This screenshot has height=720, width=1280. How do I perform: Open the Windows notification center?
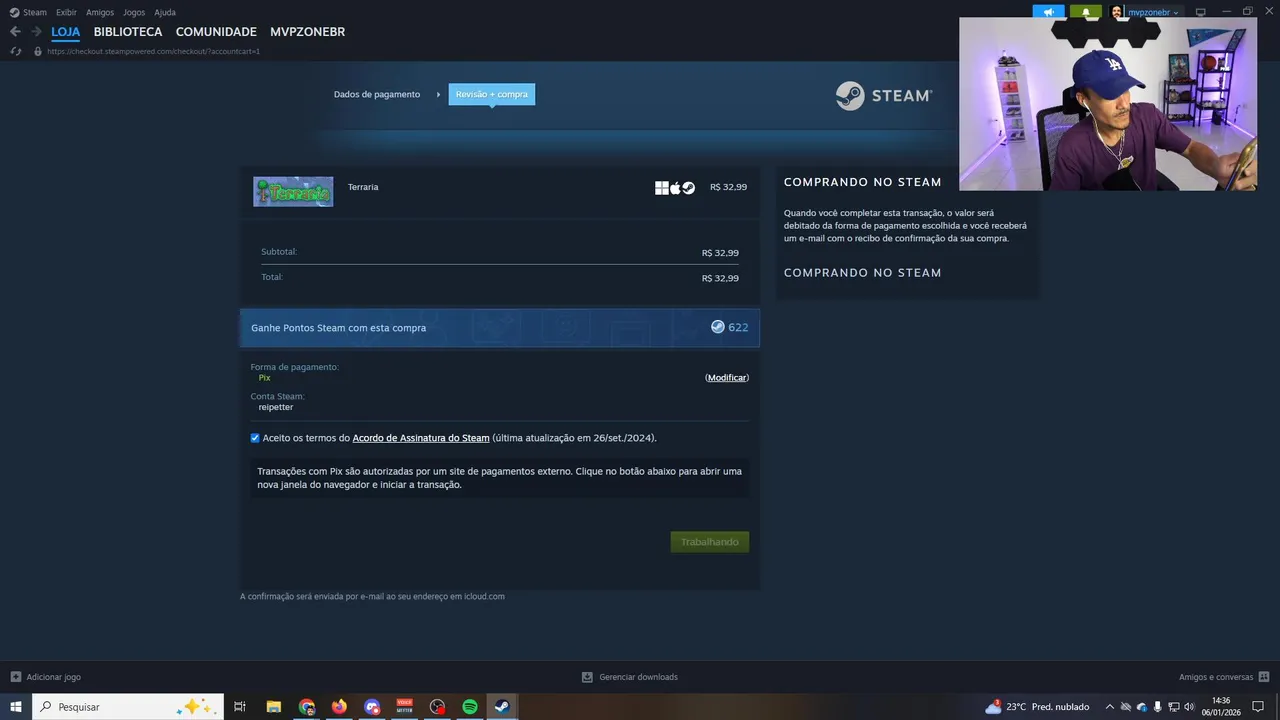(1259, 707)
